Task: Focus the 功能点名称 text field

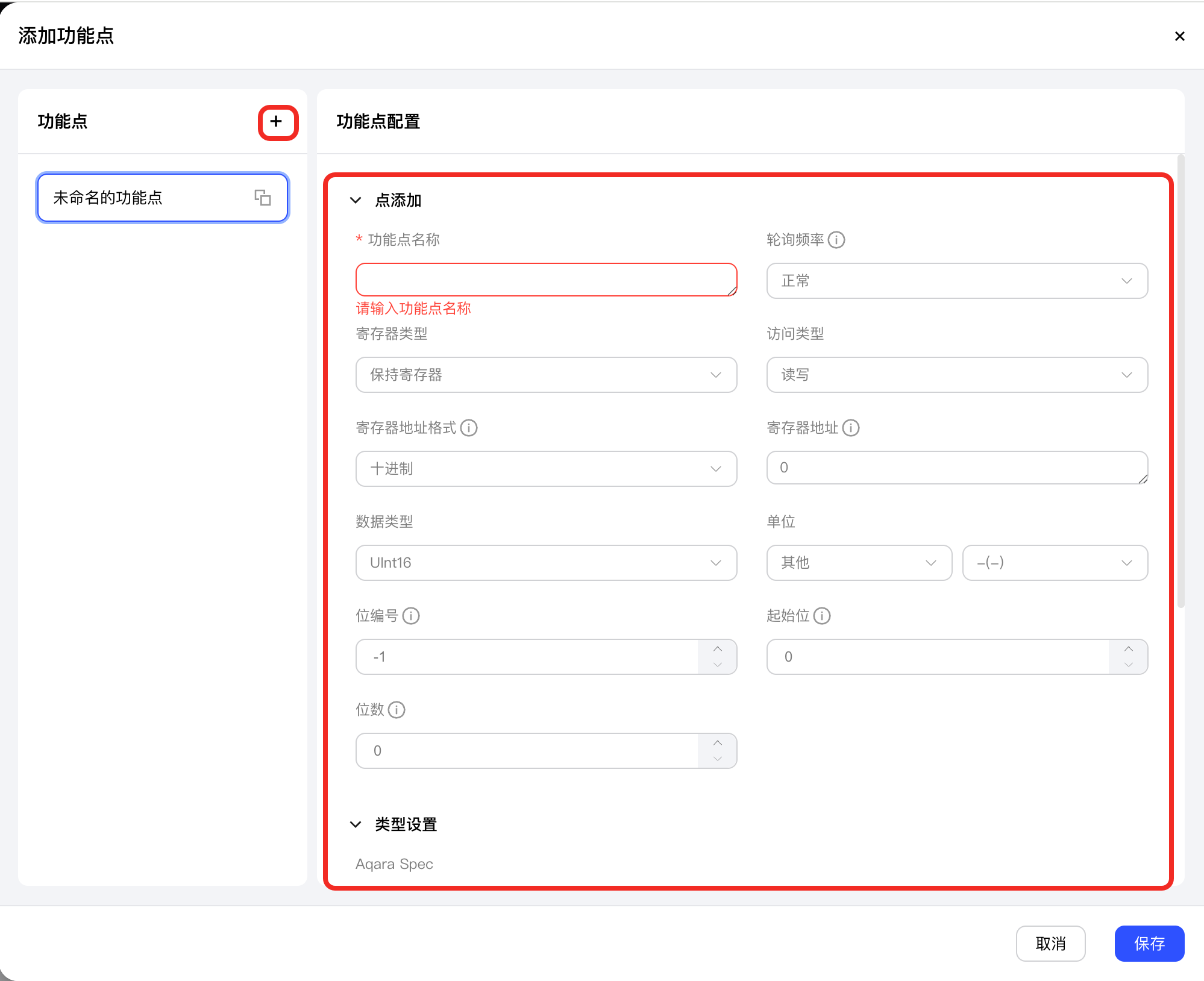Action: 547,280
